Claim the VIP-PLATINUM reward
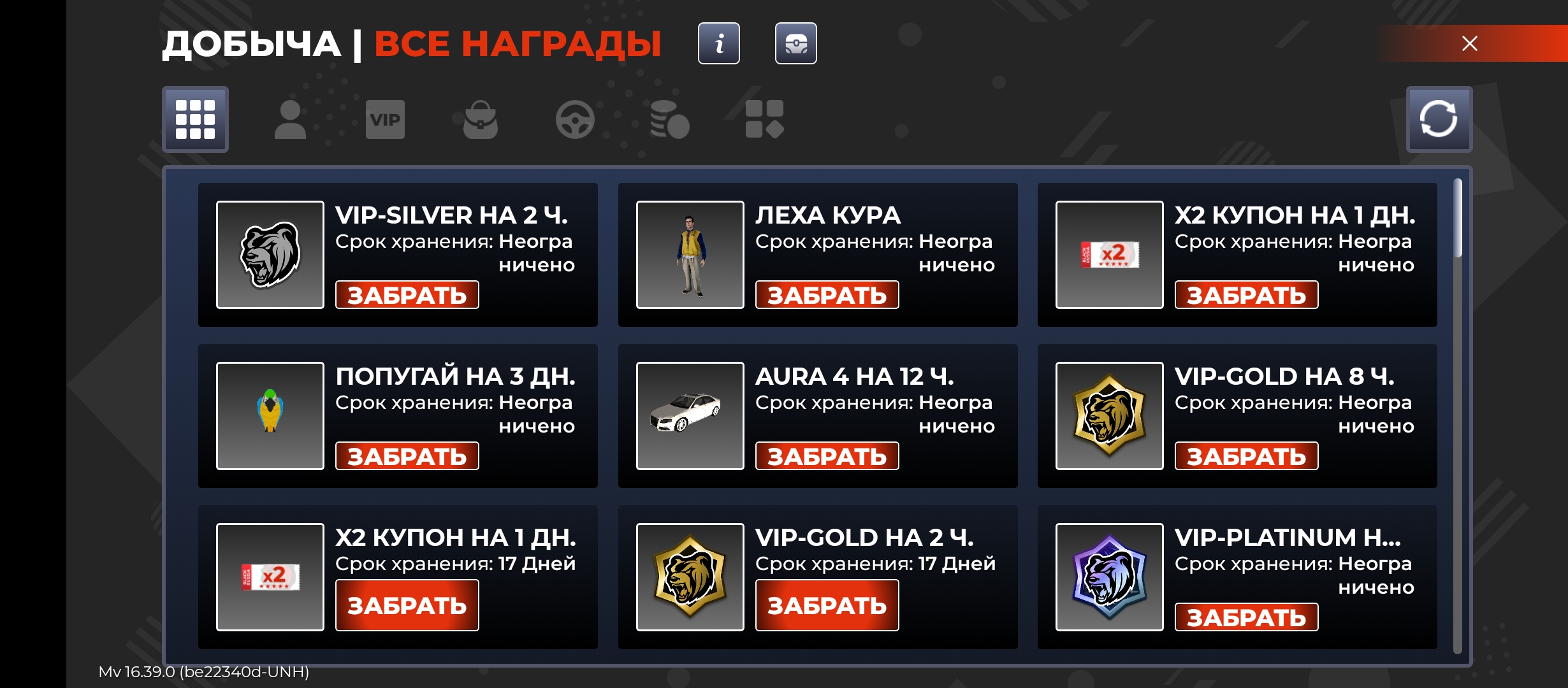The height and width of the screenshot is (688, 1568). click(1247, 617)
